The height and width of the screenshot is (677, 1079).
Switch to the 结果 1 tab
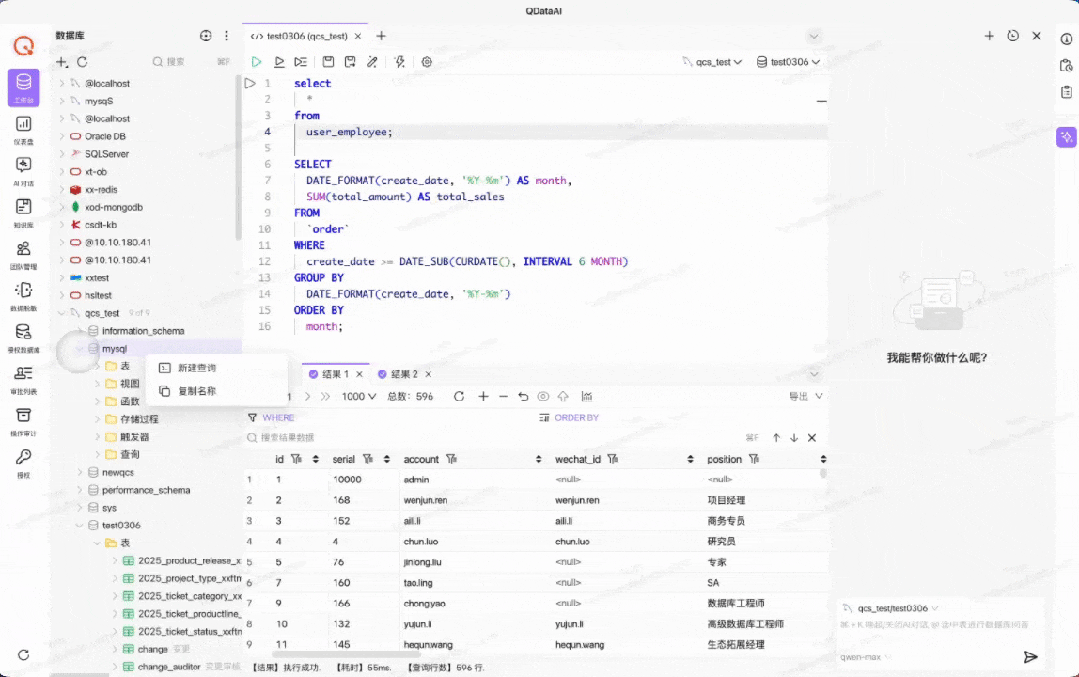pyautogui.click(x=336, y=374)
